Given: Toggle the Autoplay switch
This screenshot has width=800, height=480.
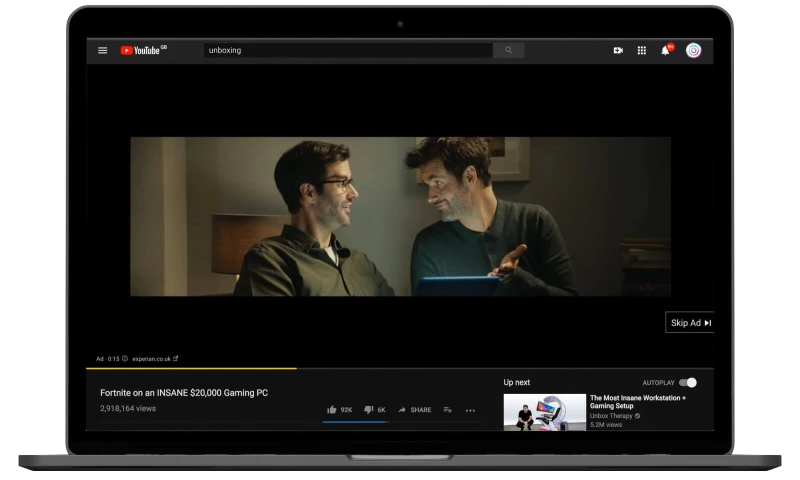Looking at the screenshot, I should [x=687, y=383].
